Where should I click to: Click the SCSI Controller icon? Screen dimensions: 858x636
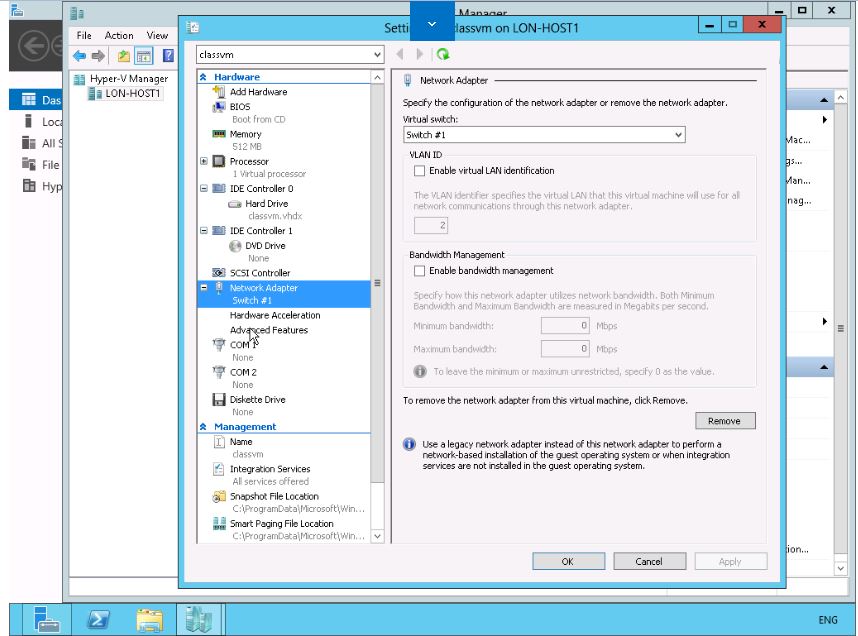[x=219, y=273]
